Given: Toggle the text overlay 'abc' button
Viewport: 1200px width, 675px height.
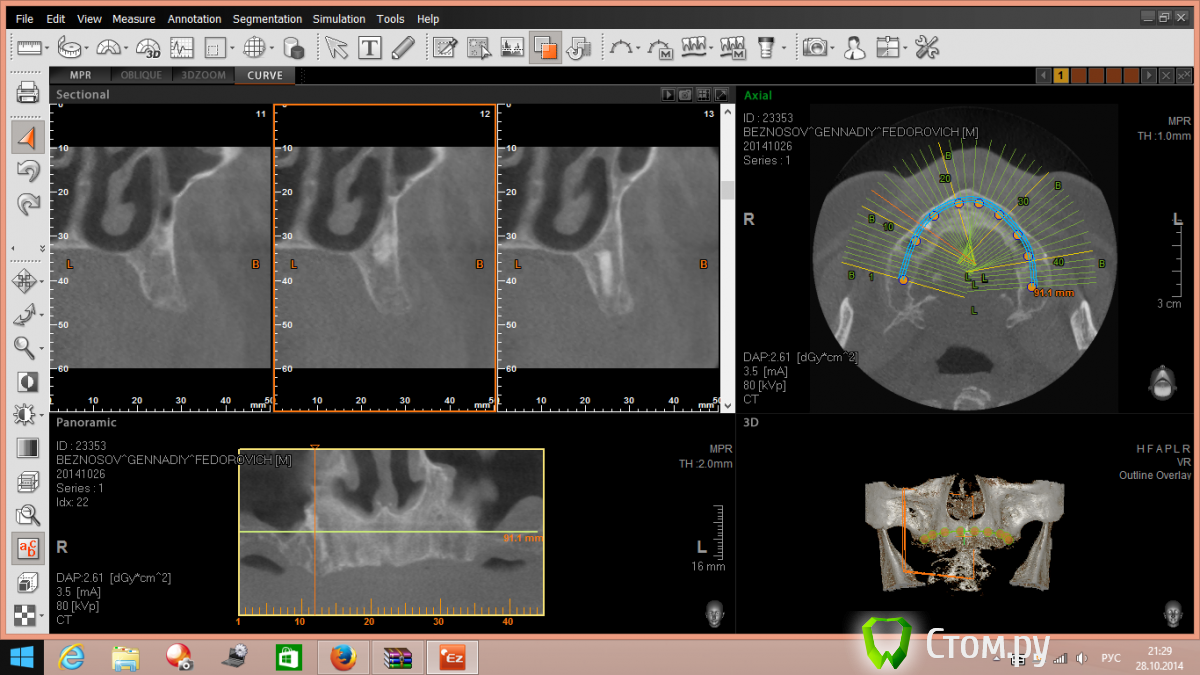Looking at the screenshot, I should click(28, 548).
